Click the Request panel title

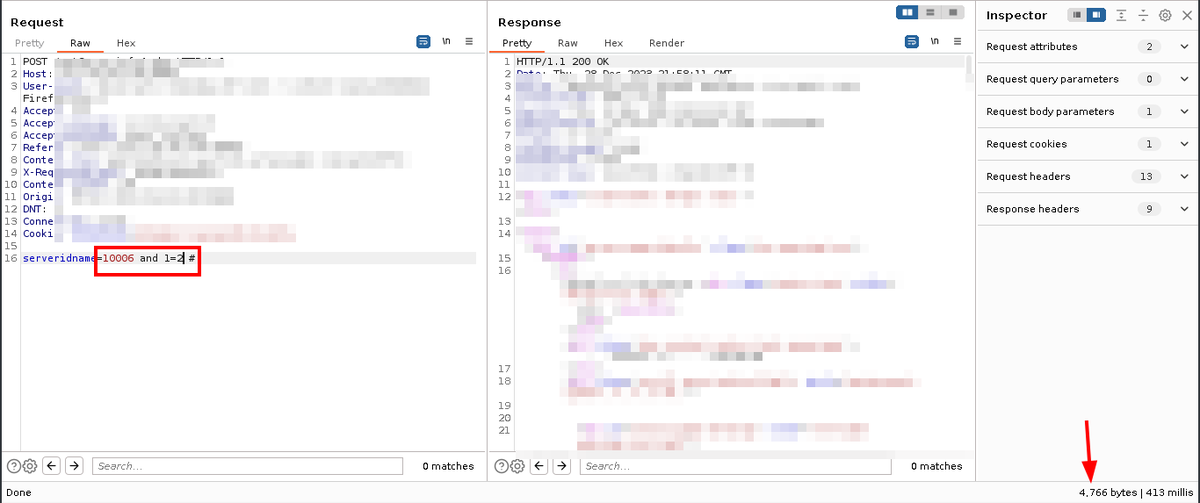coord(37,22)
